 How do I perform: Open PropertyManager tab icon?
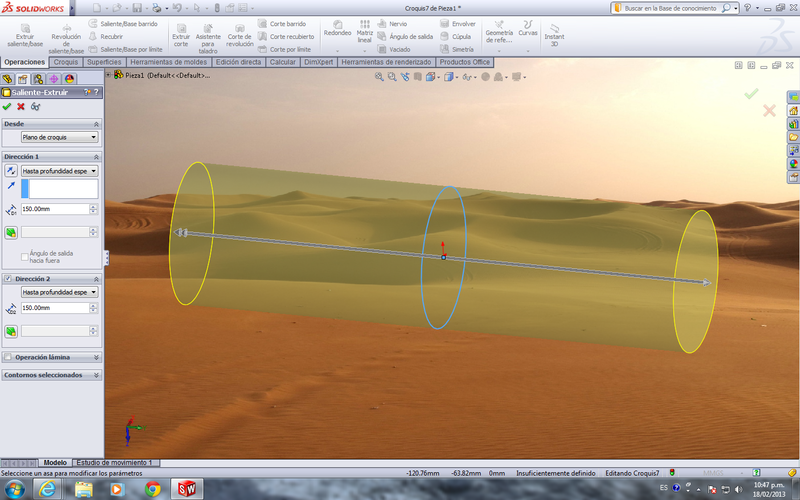coord(22,79)
